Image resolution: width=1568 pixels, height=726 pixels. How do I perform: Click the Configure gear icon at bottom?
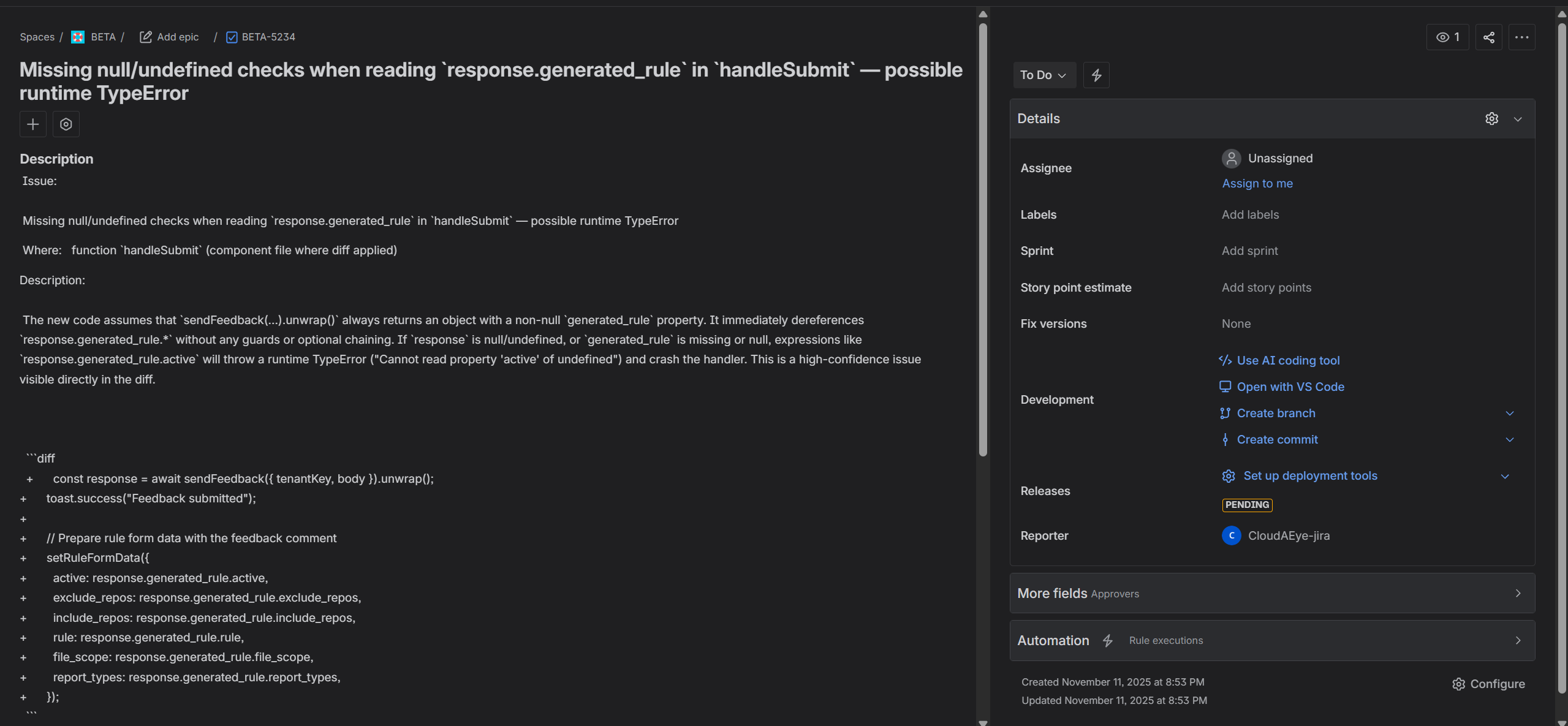coord(1458,684)
